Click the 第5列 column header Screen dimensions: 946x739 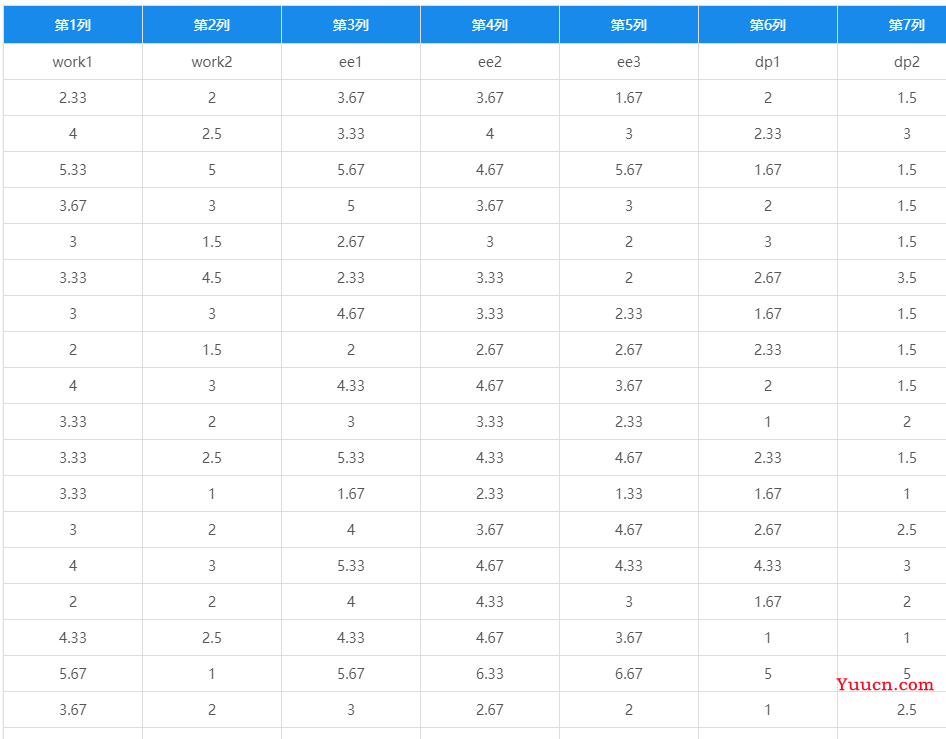tap(629, 25)
